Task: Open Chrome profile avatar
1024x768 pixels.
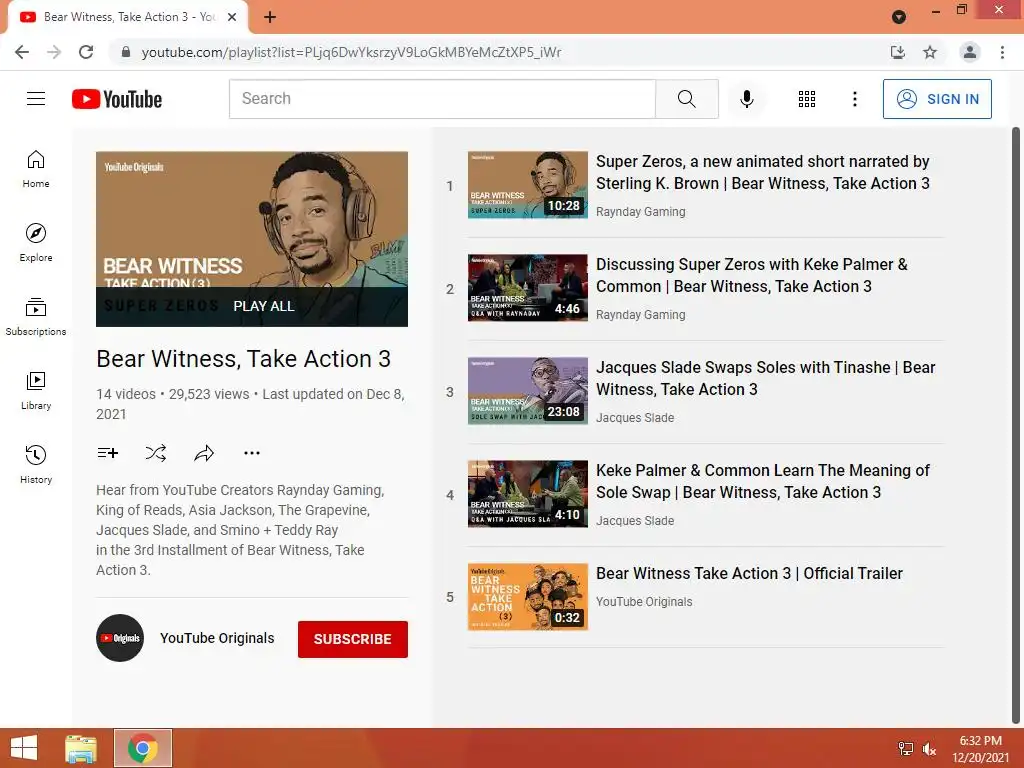Action: [970, 52]
